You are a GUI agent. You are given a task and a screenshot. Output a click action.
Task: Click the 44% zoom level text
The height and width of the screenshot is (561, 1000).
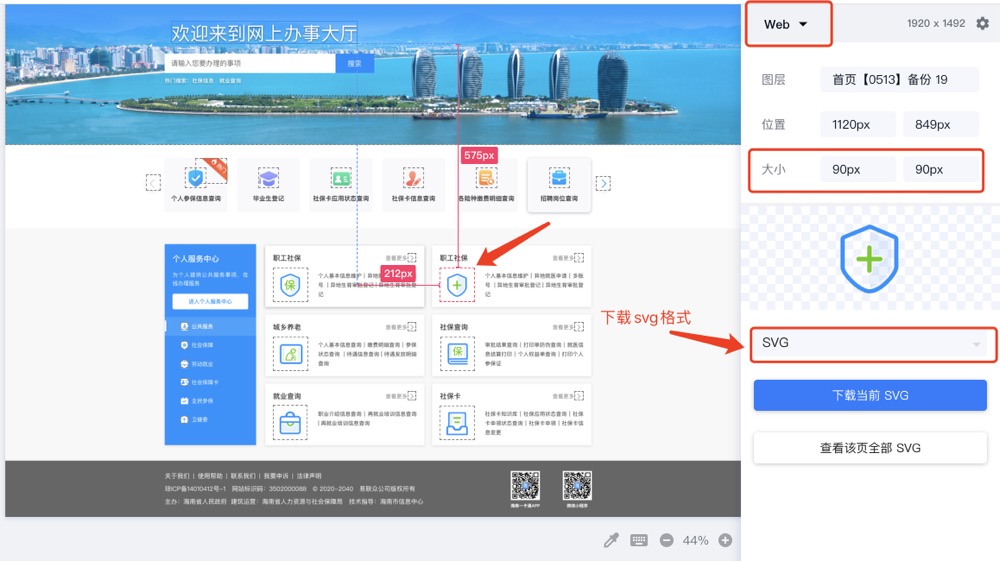[696, 541]
